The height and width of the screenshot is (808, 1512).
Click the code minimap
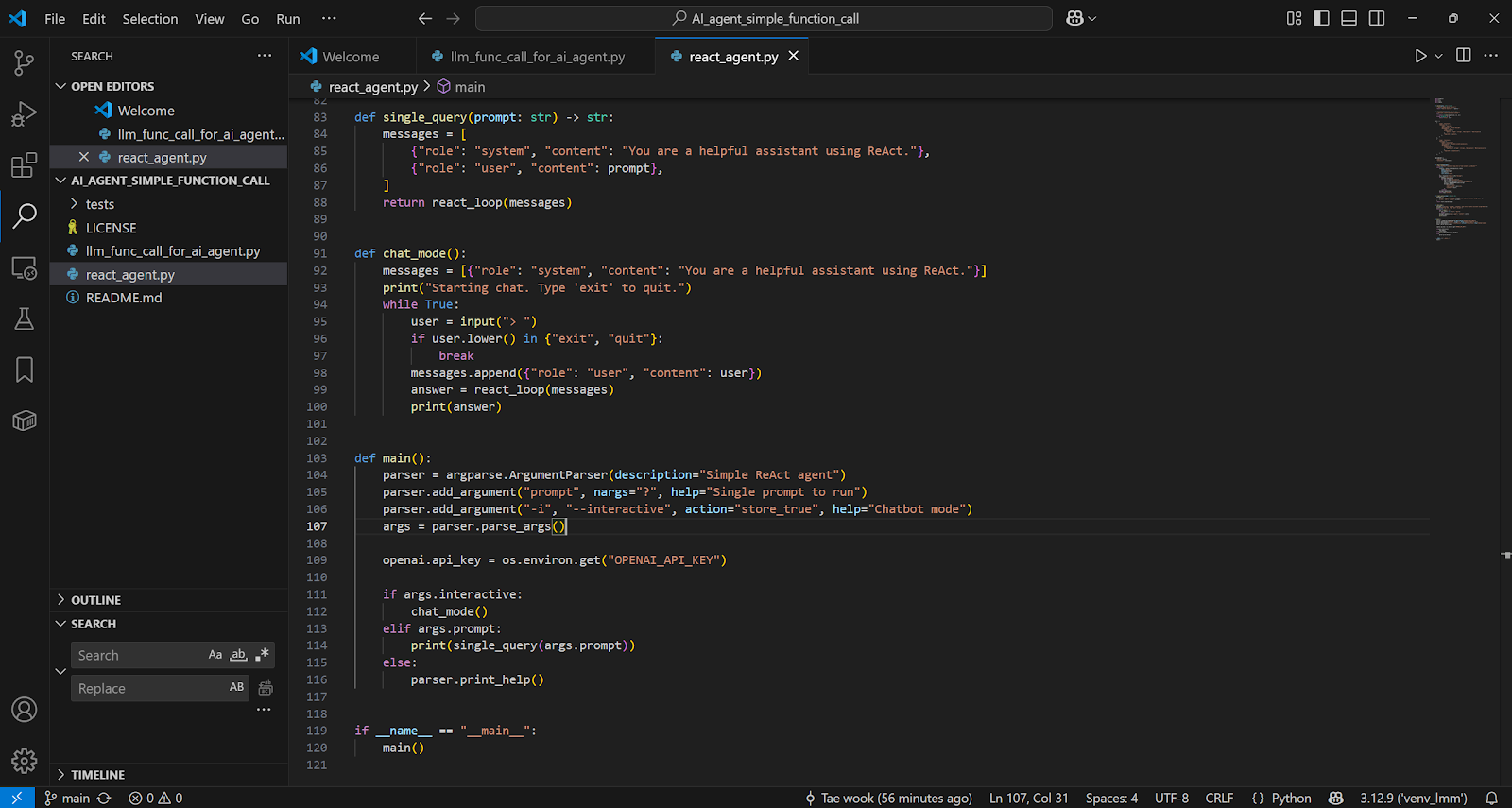tap(1461, 170)
